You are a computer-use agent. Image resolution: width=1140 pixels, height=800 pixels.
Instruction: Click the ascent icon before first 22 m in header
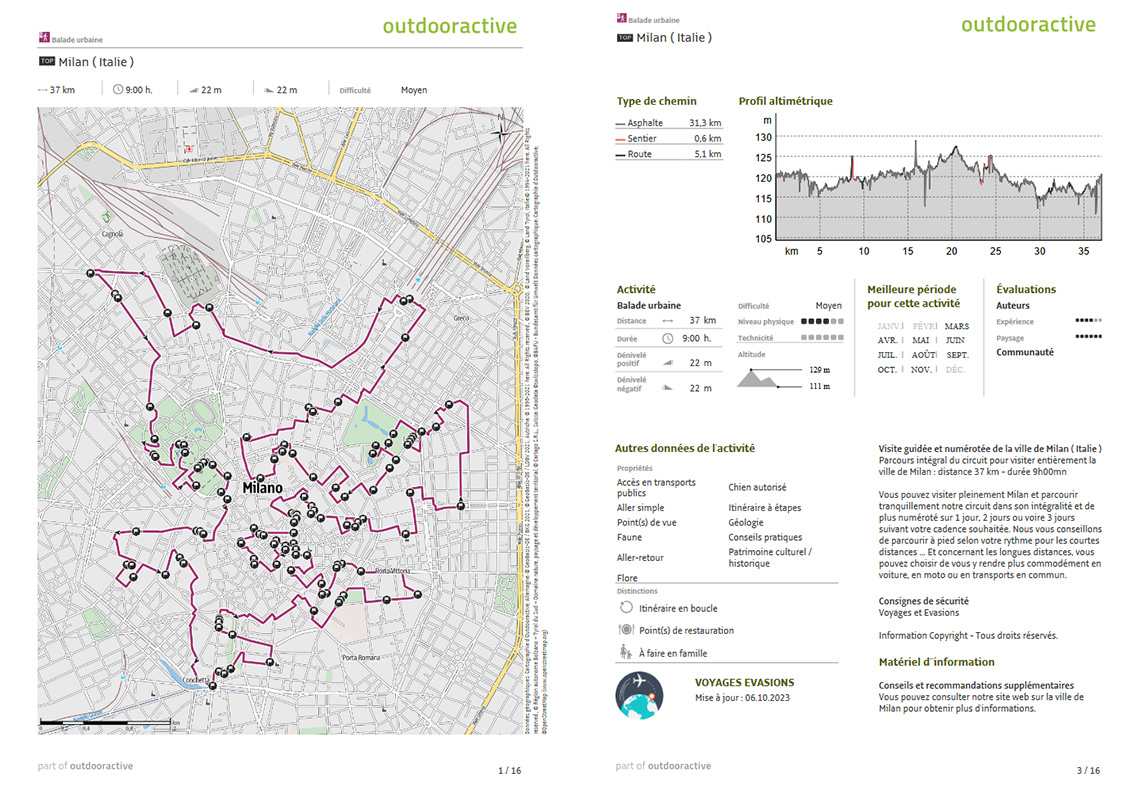click(193, 90)
